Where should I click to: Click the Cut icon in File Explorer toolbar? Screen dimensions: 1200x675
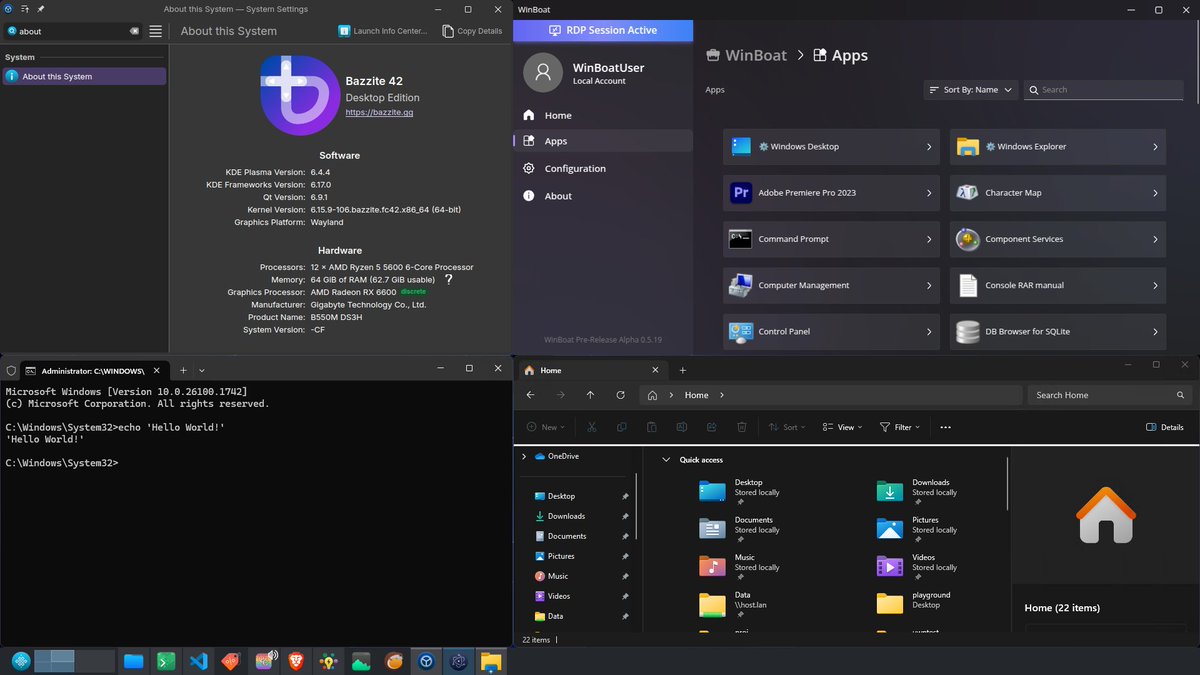pyautogui.click(x=592, y=427)
